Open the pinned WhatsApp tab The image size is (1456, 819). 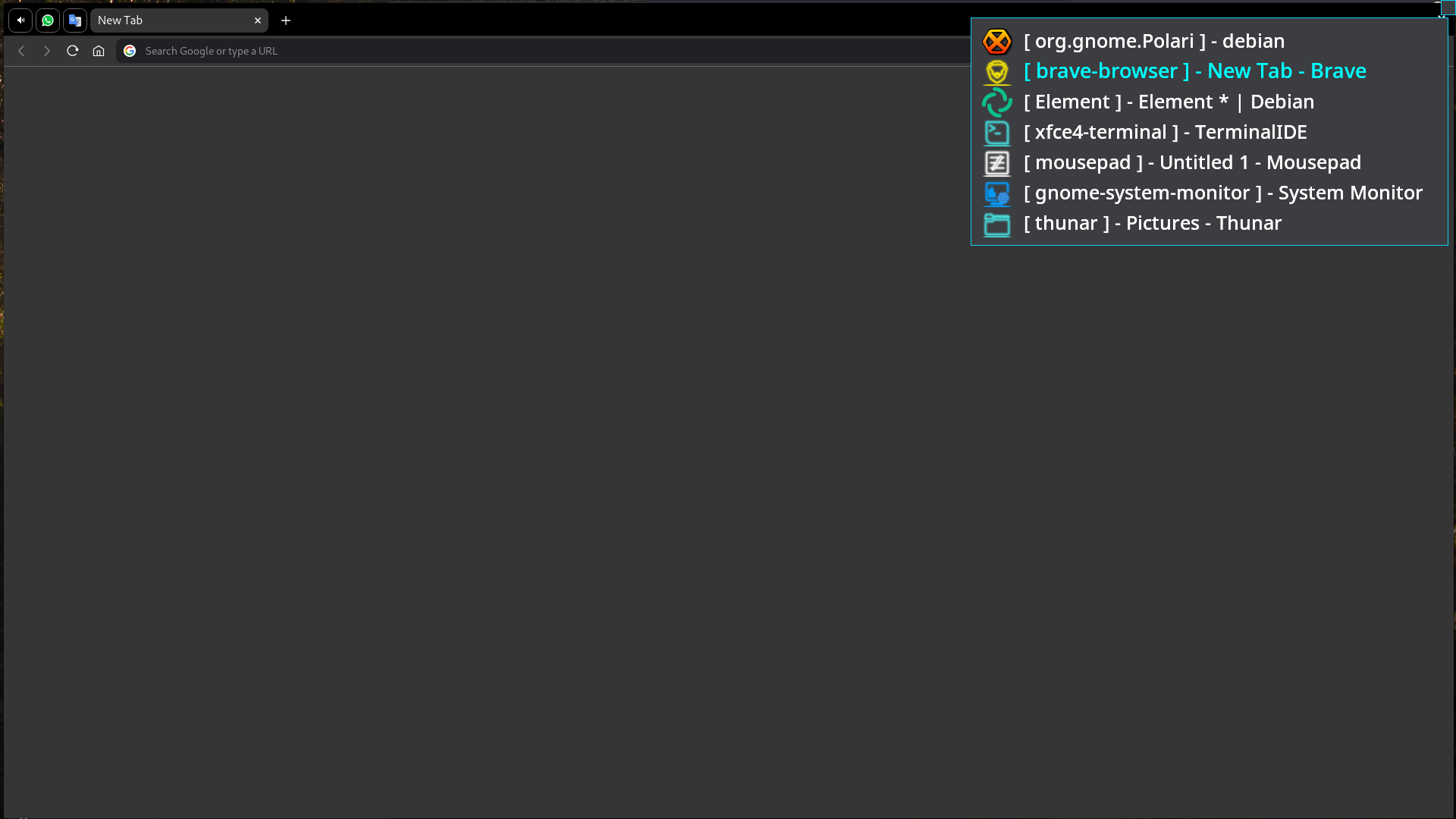pos(48,20)
